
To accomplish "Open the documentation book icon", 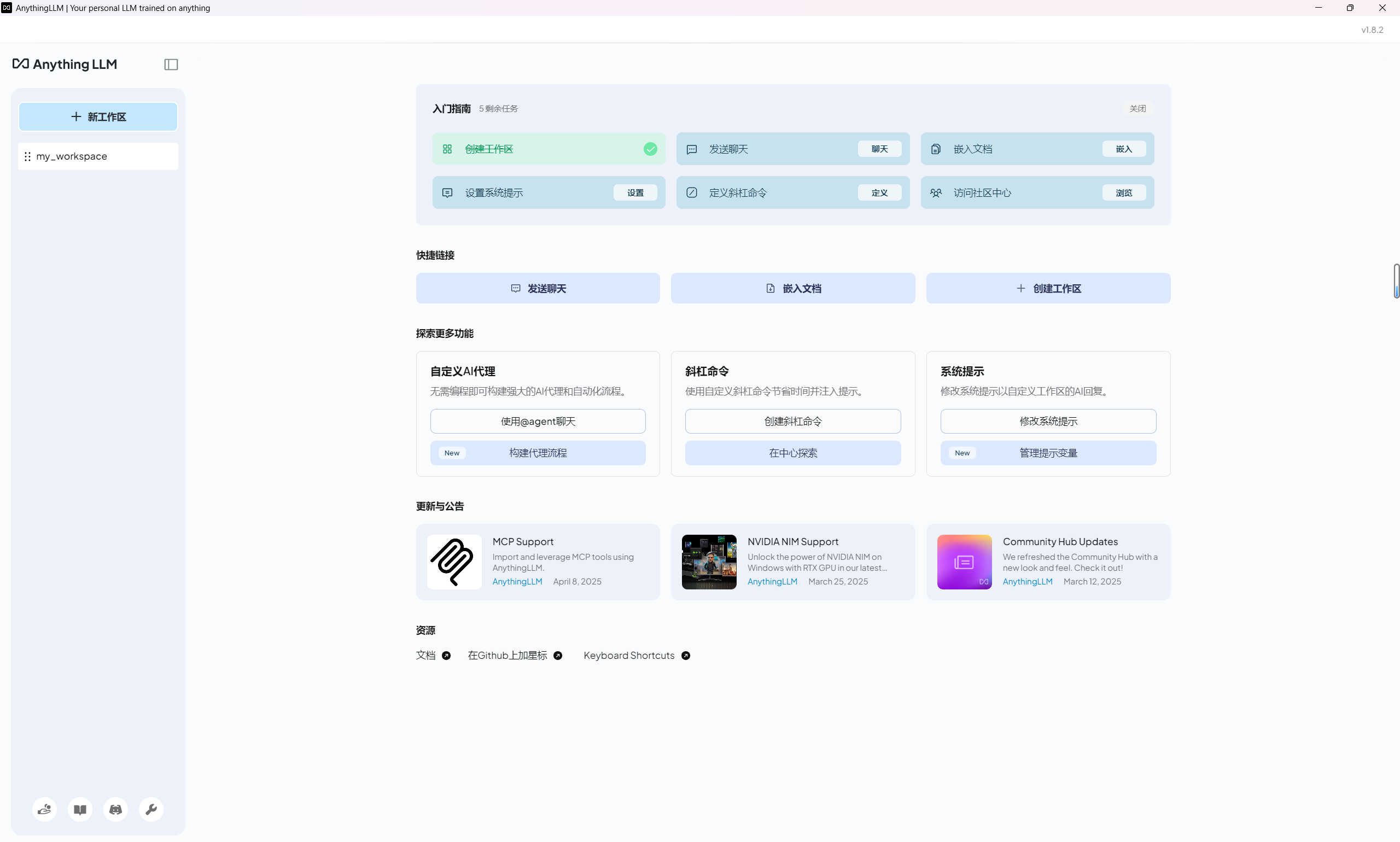I will [x=80, y=810].
